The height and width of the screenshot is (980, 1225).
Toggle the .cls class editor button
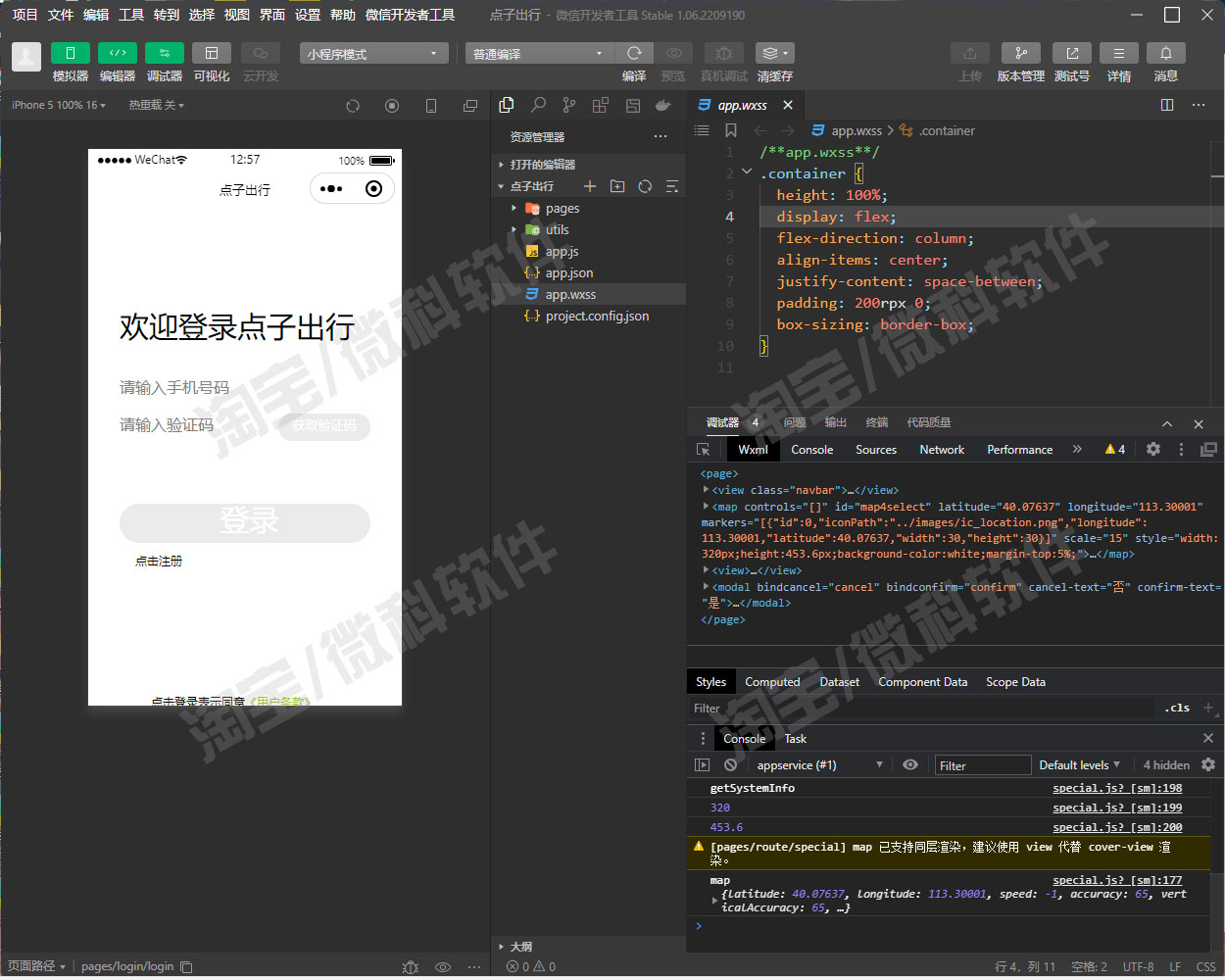click(x=1177, y=708)
